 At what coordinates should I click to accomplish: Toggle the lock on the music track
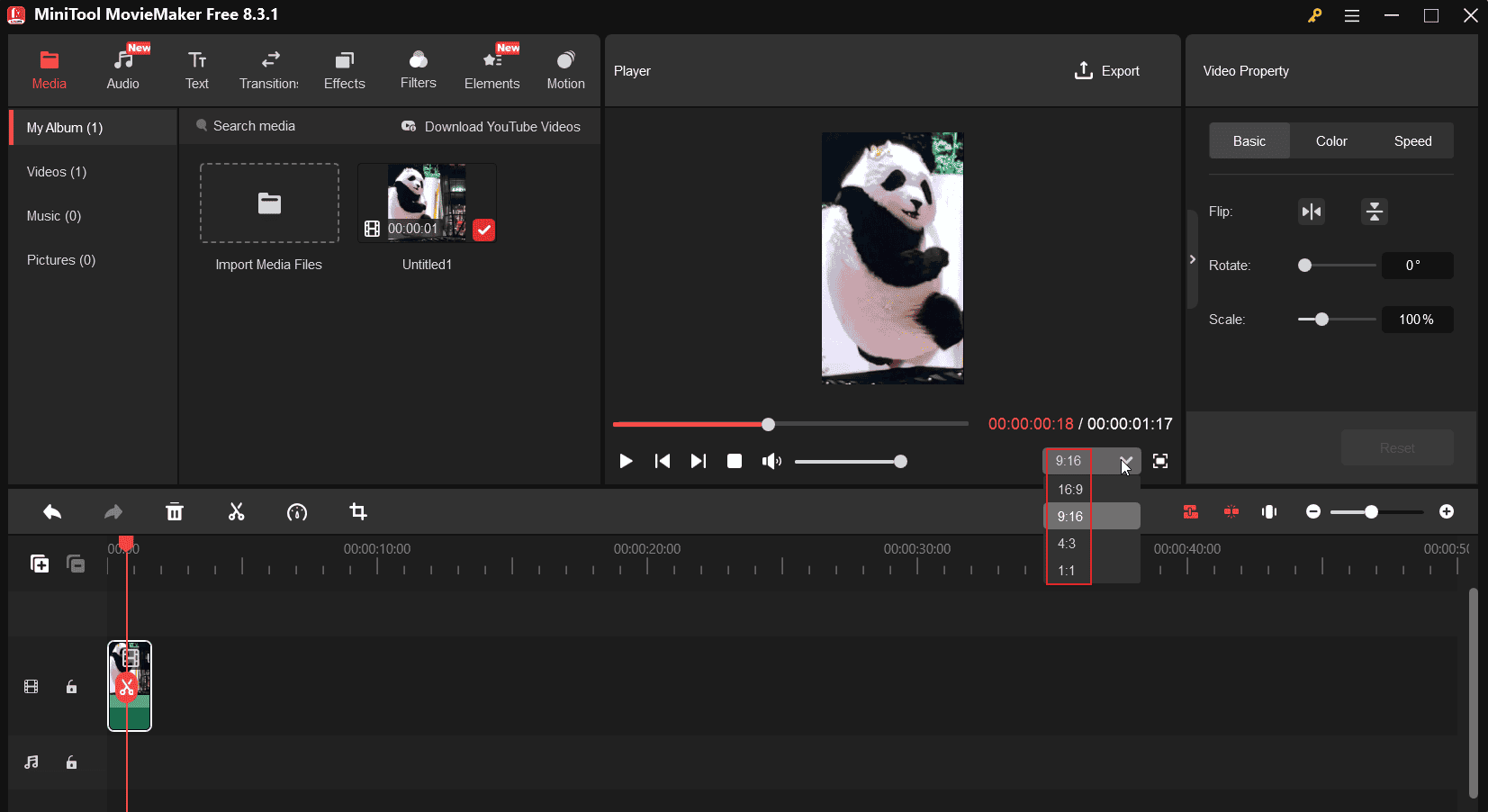pyautogui.click(x=71, y=762)
